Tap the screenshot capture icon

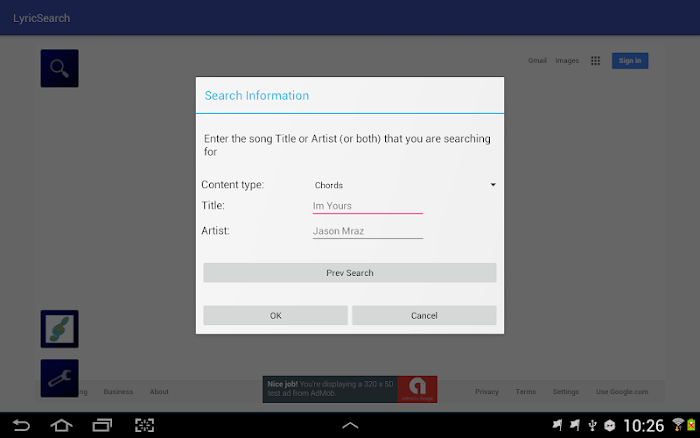[145, 425]
